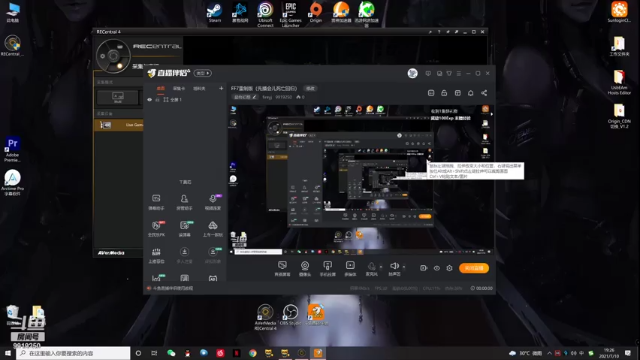Toggle lock icon of the full-screen source
The image size is (640, 360).
point(158,100)
